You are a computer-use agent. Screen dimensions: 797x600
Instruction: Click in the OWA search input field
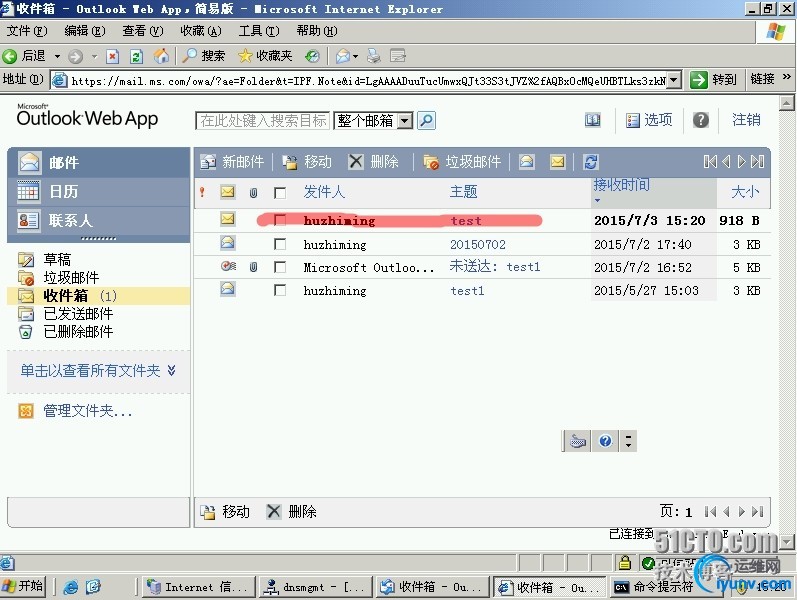(263, 121)
